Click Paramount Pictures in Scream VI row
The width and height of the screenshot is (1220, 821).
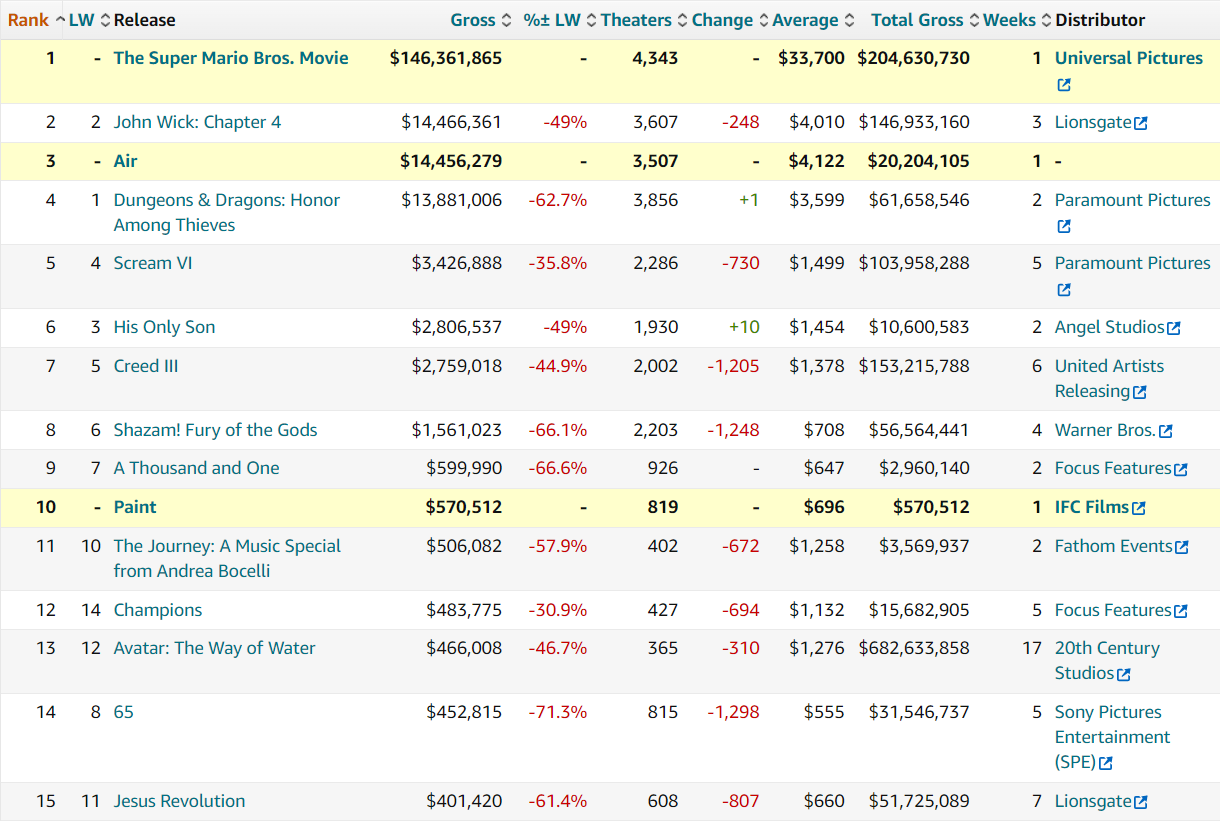coord(1133,263)
